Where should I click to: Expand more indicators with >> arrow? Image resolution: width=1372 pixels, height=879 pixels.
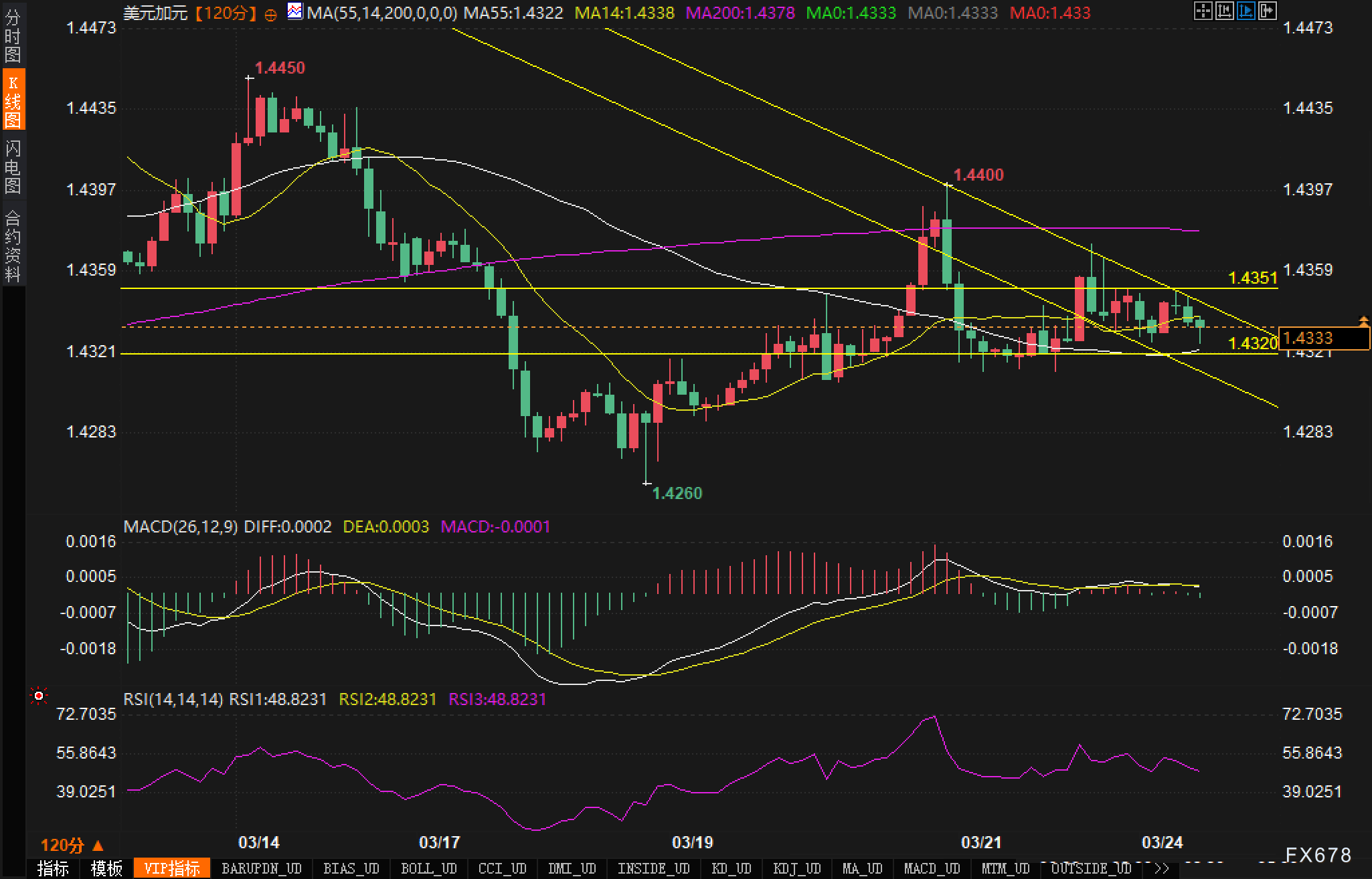1163,868
